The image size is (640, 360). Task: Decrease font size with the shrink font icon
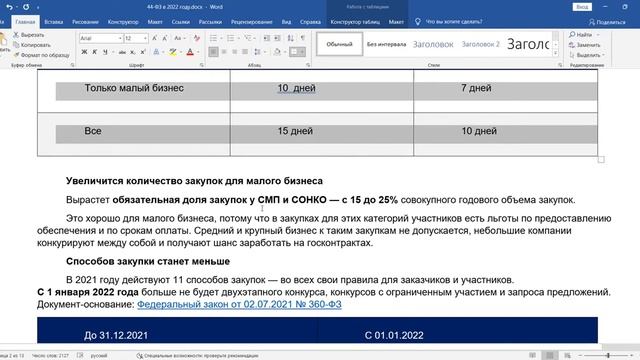point(164,38)
